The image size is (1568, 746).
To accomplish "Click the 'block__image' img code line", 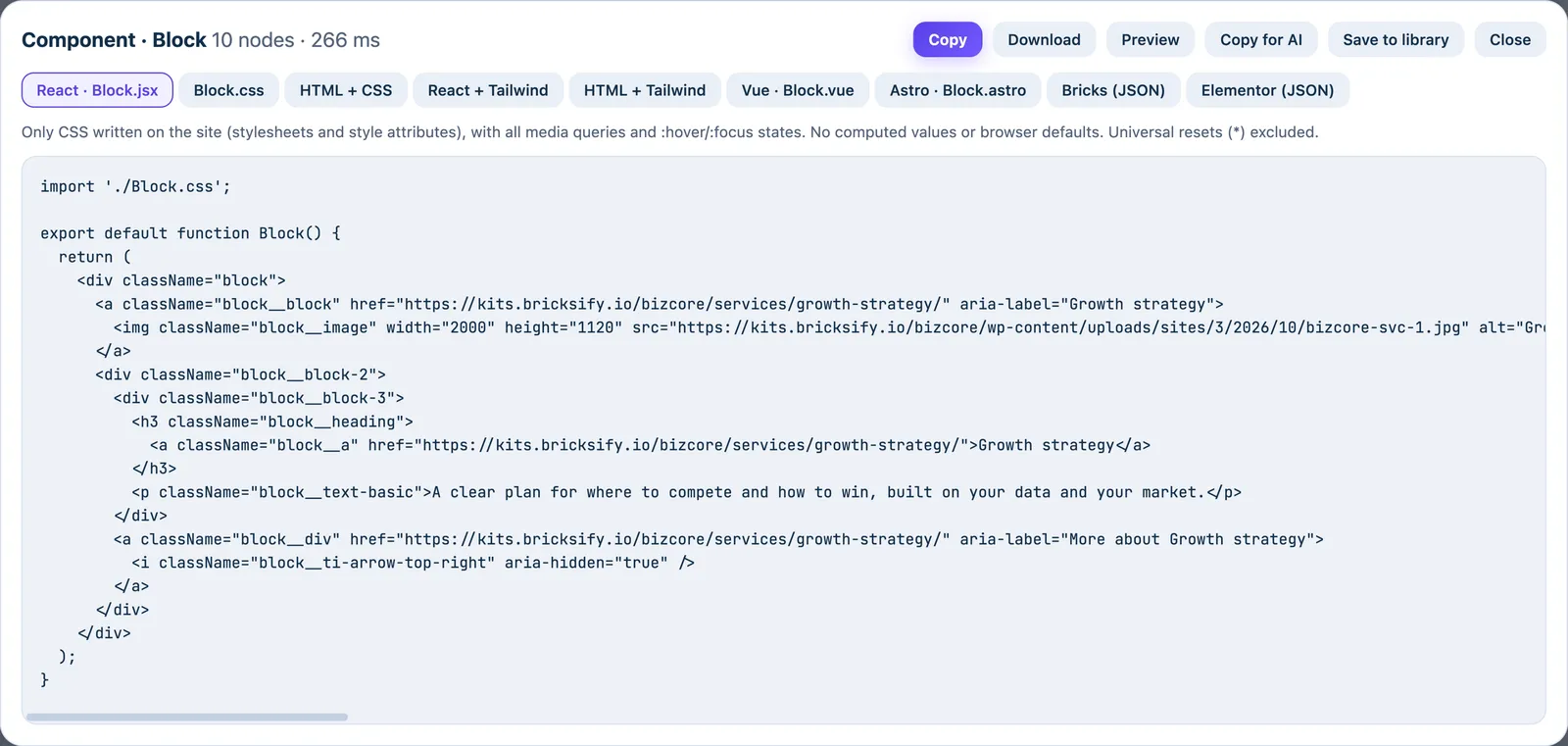I will [829, 327].
